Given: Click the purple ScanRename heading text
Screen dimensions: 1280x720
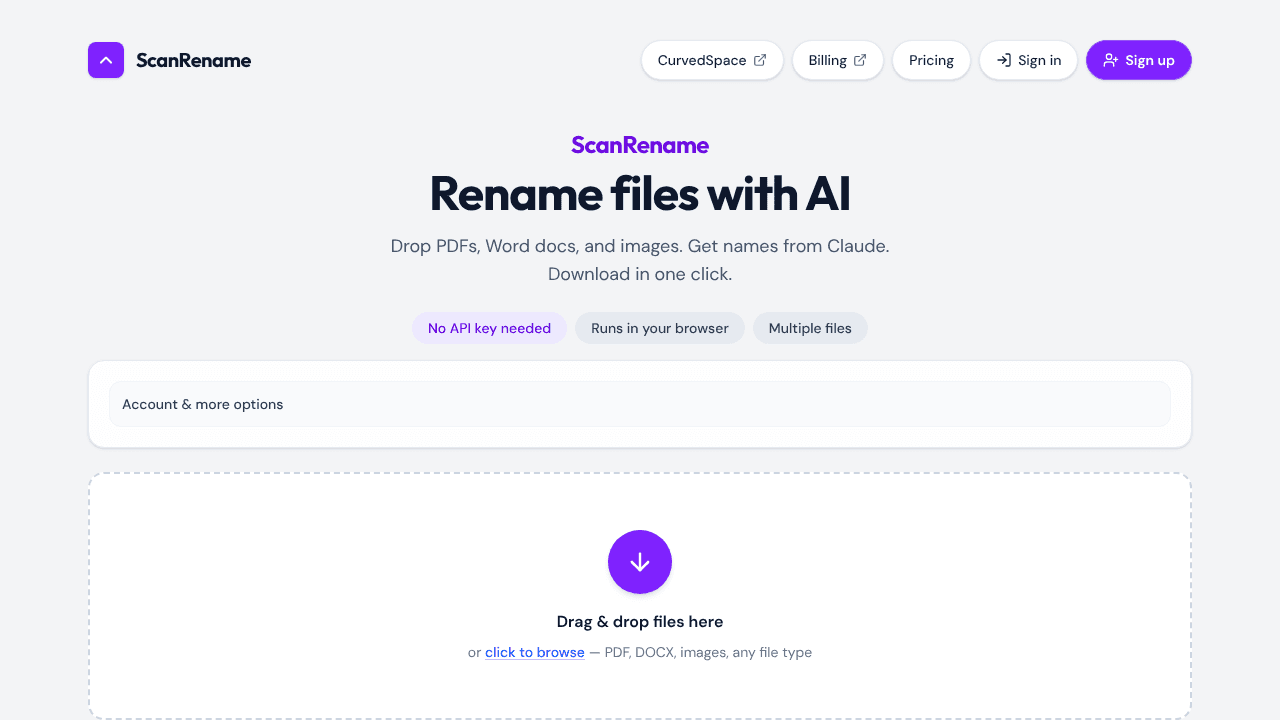Looking at the screenshot, I should (640, 145).
